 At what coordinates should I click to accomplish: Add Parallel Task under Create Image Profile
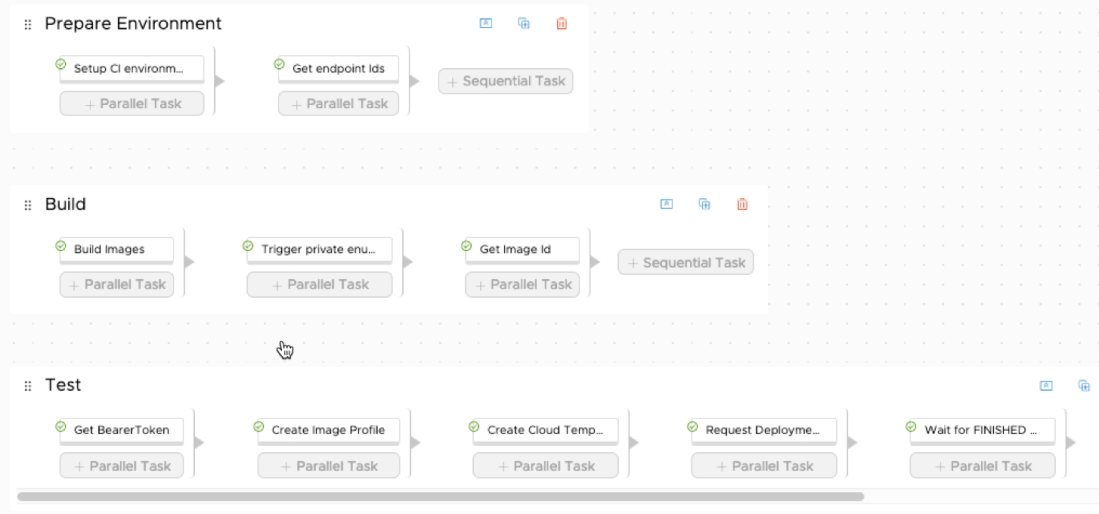[x=329, y=465]
